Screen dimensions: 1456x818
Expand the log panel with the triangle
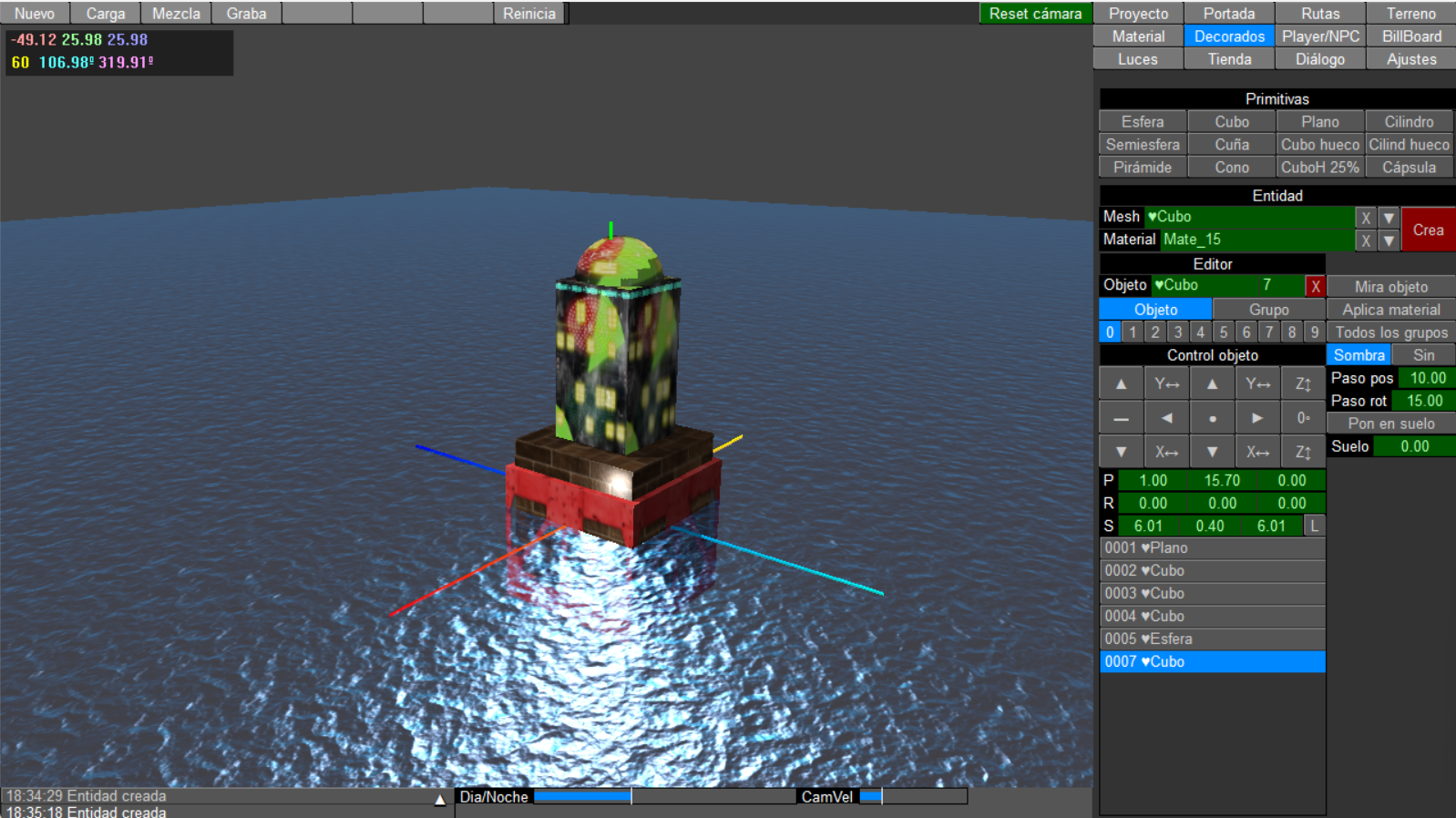(x=440, y=800)
